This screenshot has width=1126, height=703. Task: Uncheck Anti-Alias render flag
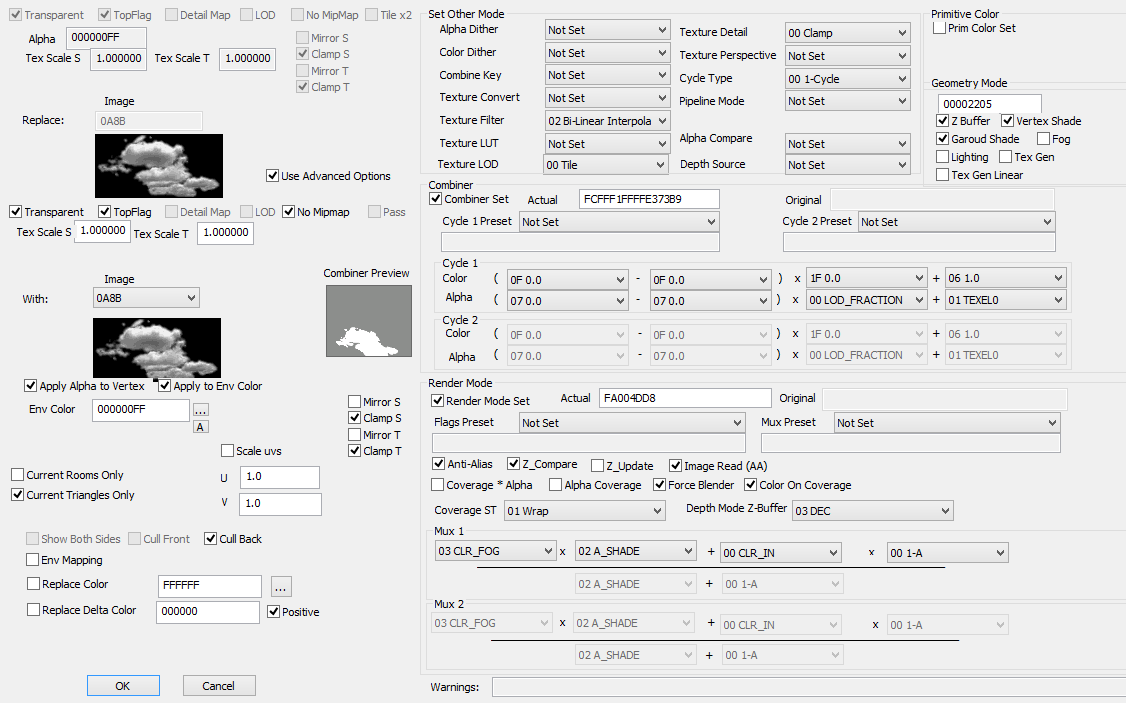pyautogui.click(x=438, y=464)
